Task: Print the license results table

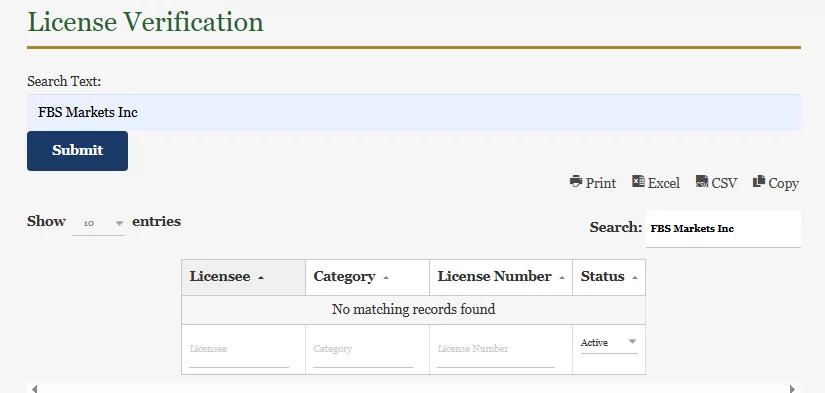Action: [x=592, y=183]
